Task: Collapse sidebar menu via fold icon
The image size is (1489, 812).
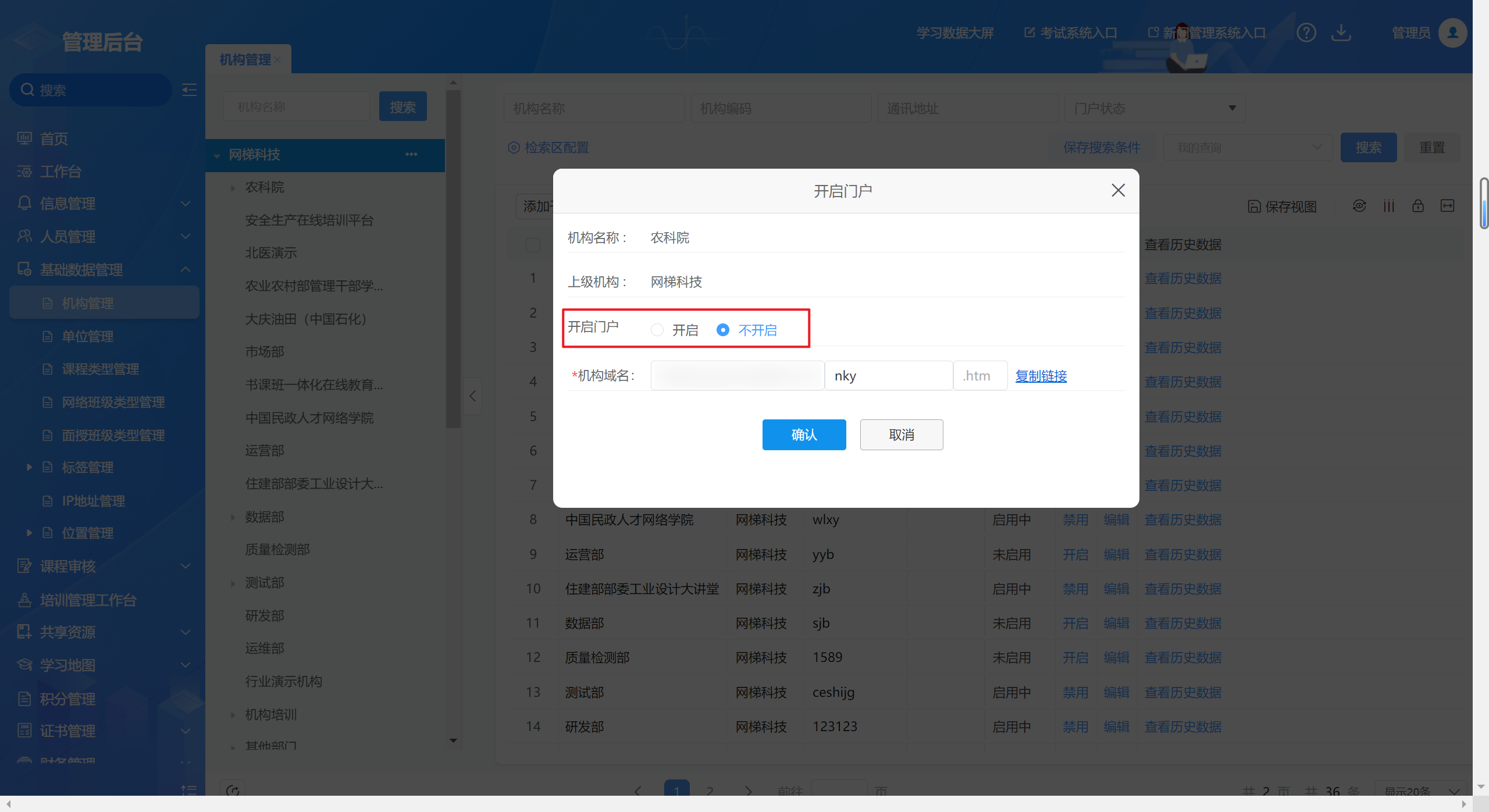Action: pyautogui.click(x=189, y=90)
